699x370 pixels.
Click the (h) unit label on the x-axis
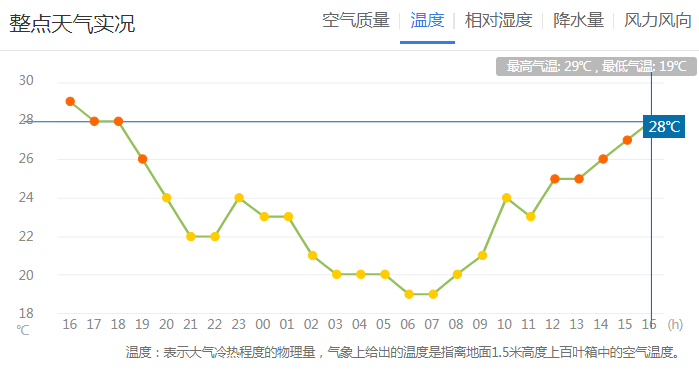[x=675, y=324]
